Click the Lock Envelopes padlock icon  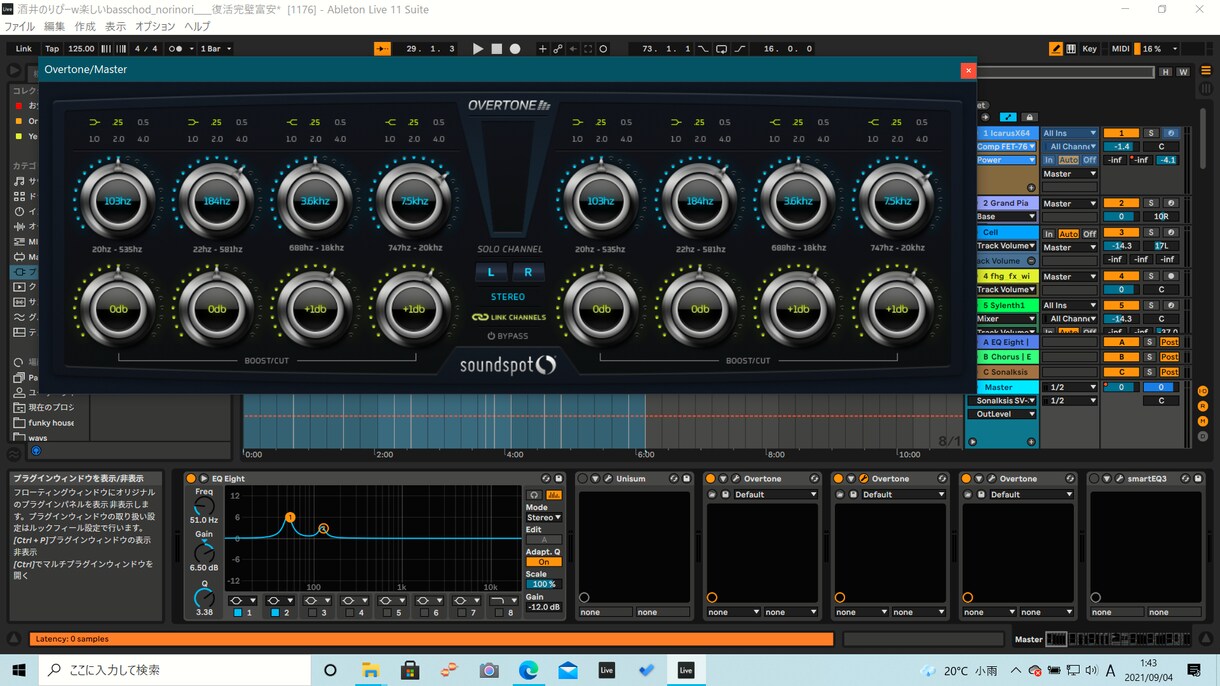(1029, 117)
